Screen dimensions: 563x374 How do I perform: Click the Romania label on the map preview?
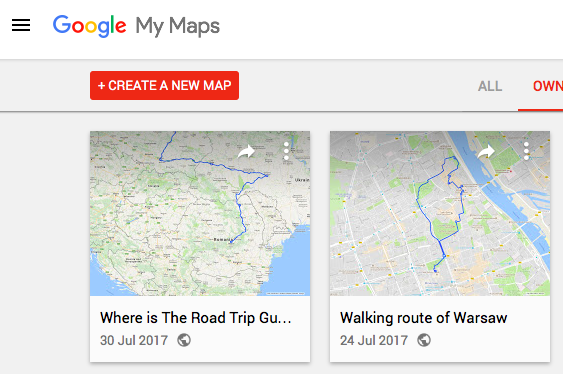pos(222,239)
